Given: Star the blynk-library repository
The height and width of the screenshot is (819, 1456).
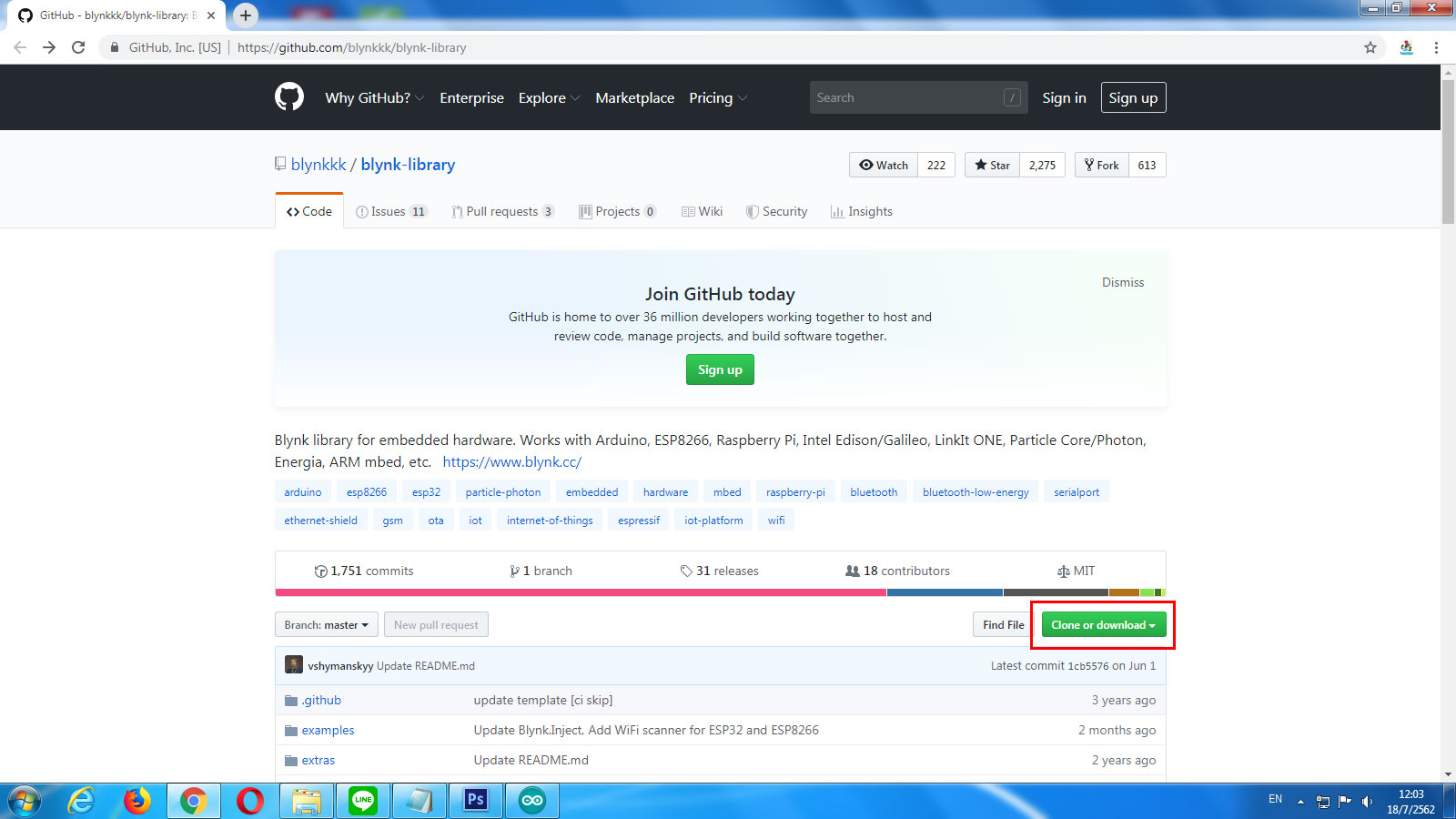Looking at the screenshot, I should point(992,165).
